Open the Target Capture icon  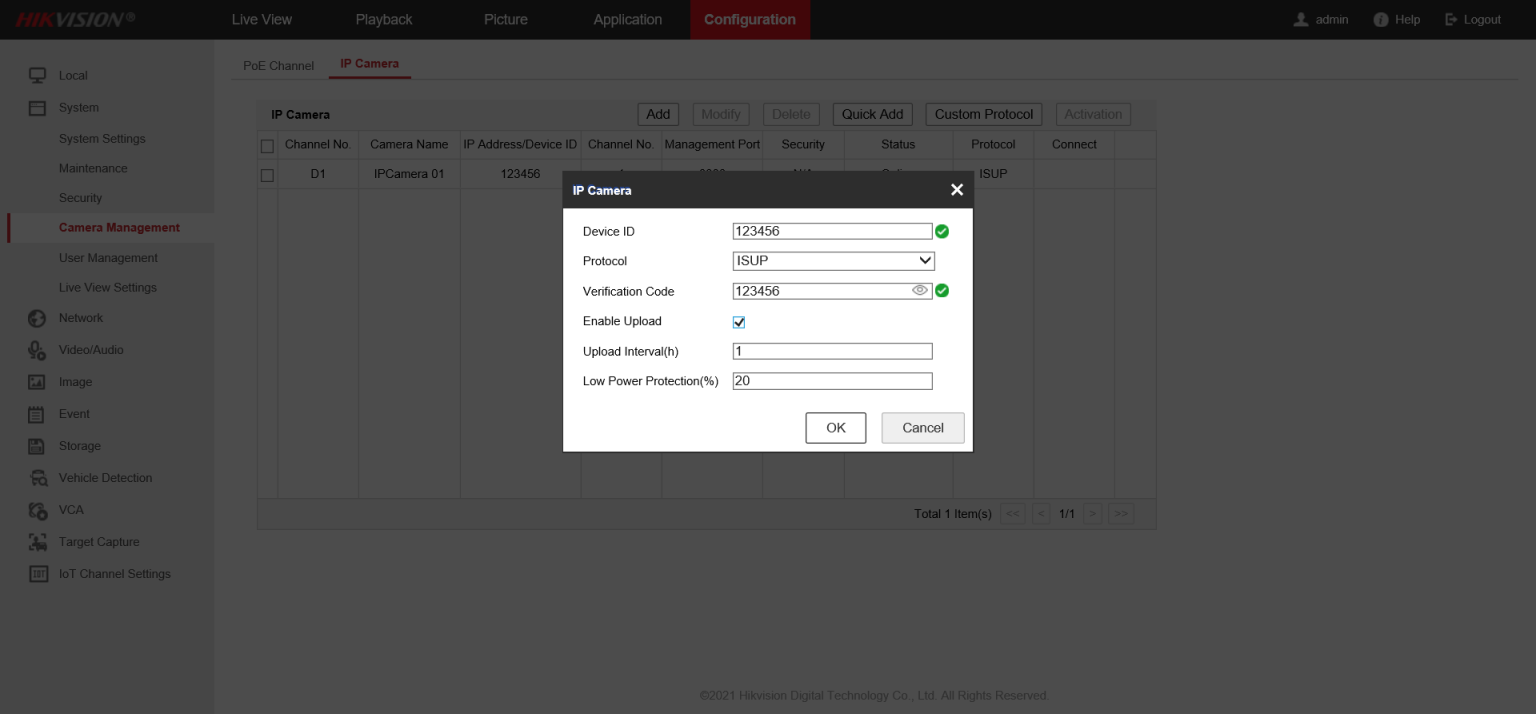tap(37, 542)
